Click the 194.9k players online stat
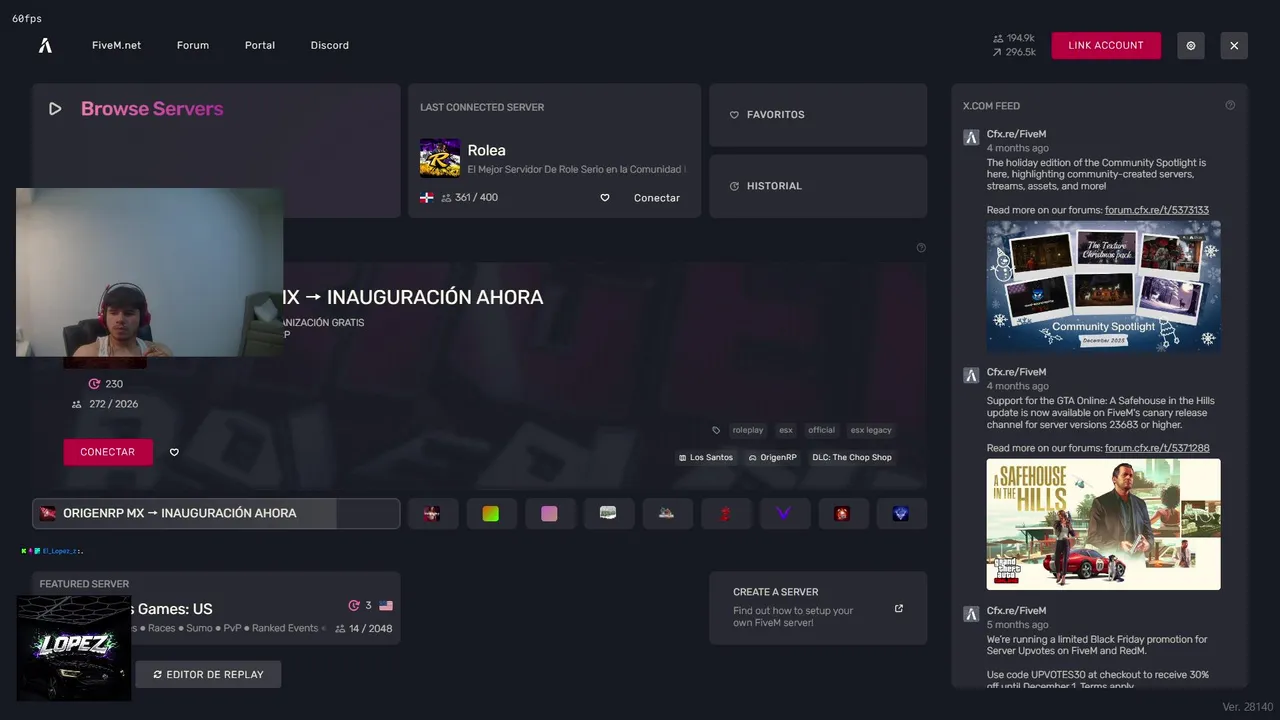1280x720 pixels. pyautogui.click(x=1014, y=38)
